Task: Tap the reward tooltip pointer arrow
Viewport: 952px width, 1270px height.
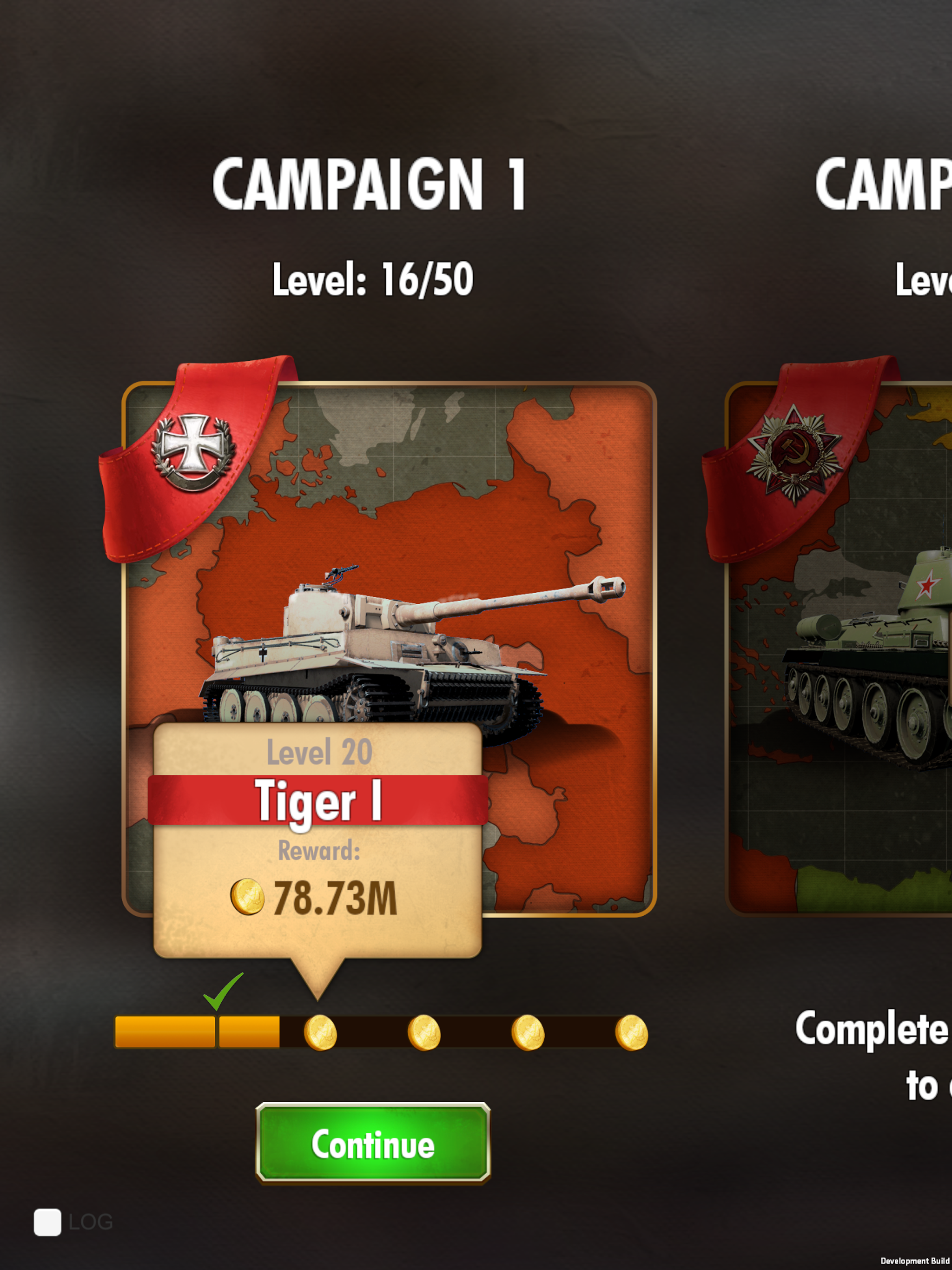Action: [x=317, y=979]
